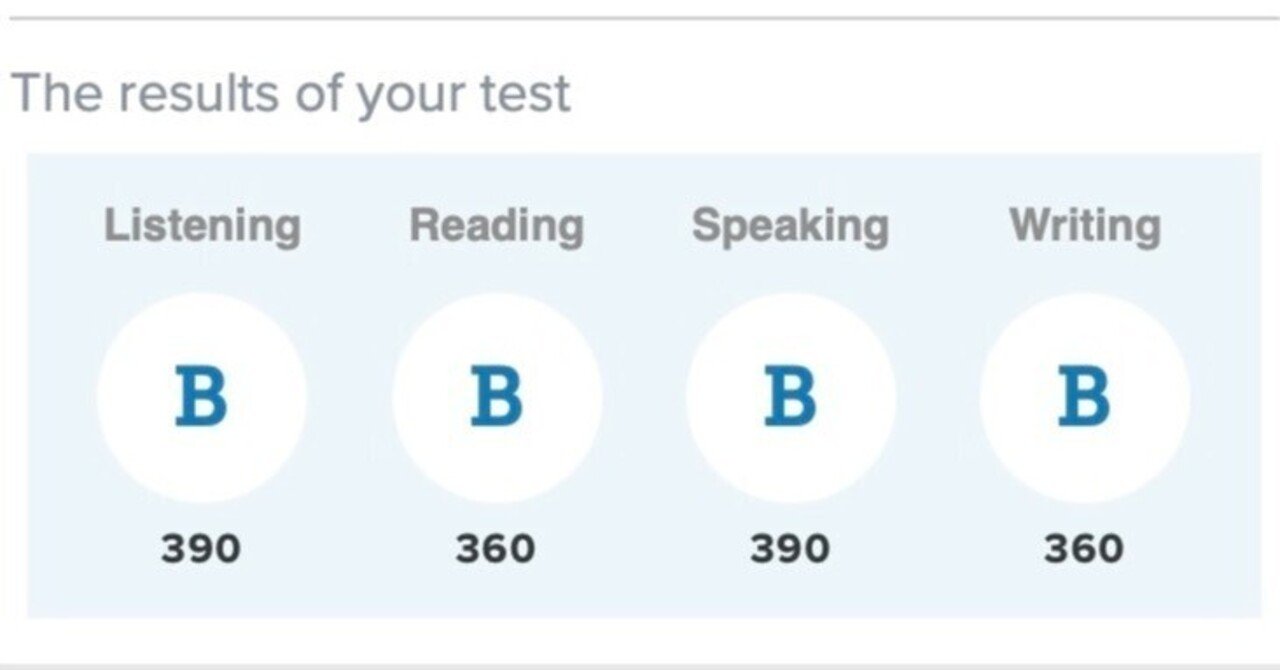1280x670 pixels.
Task: Click the top horizontal divider line
Action: [x=640, y=18]
